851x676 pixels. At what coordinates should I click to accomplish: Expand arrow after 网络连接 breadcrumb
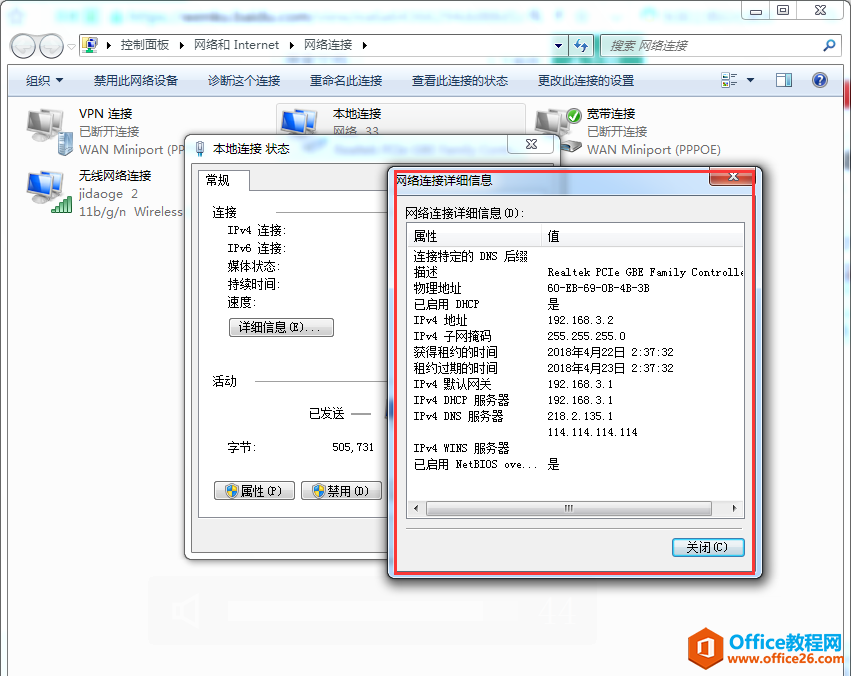365,46
